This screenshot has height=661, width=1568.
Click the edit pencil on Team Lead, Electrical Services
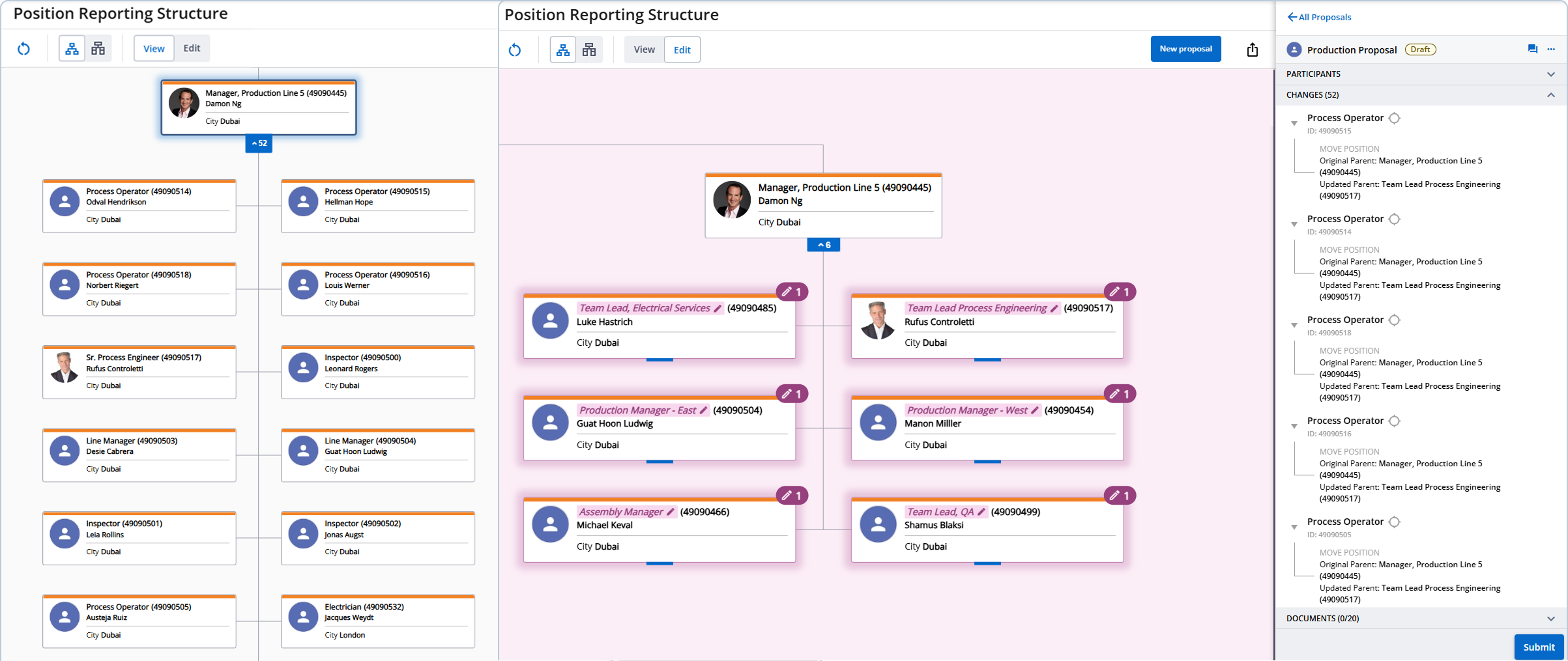click(718, 308)
